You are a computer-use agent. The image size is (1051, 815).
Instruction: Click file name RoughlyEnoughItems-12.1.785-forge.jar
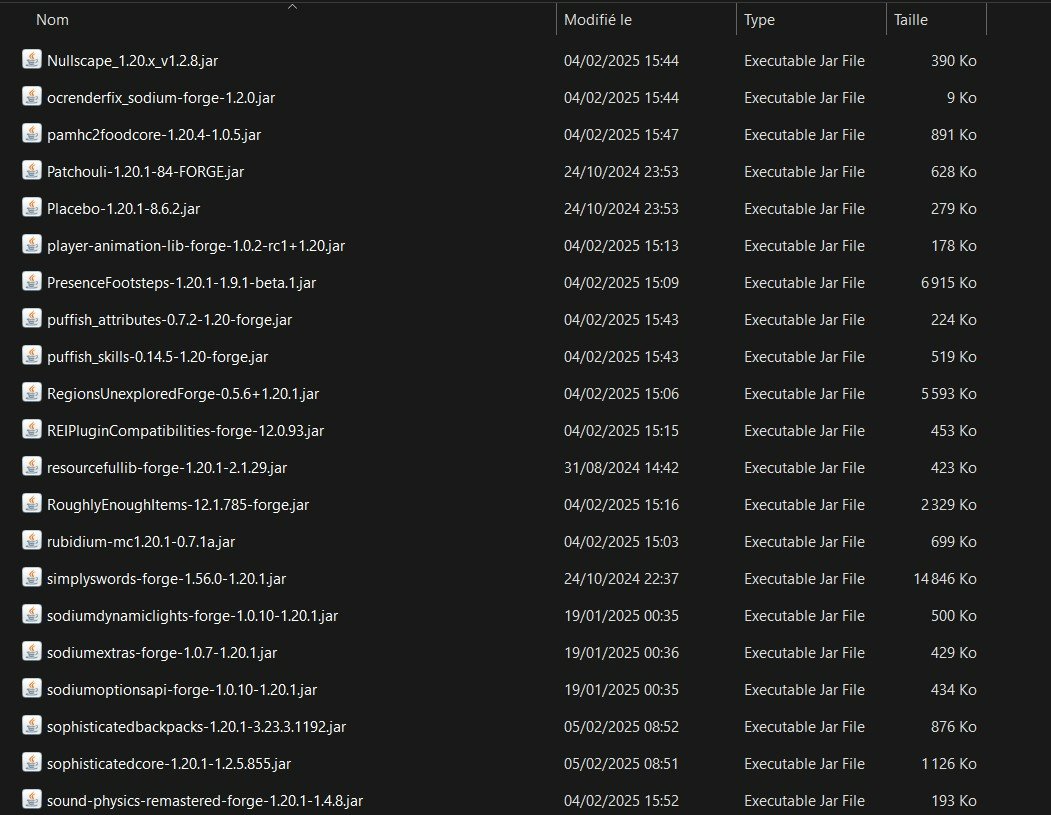click(178, 505)
